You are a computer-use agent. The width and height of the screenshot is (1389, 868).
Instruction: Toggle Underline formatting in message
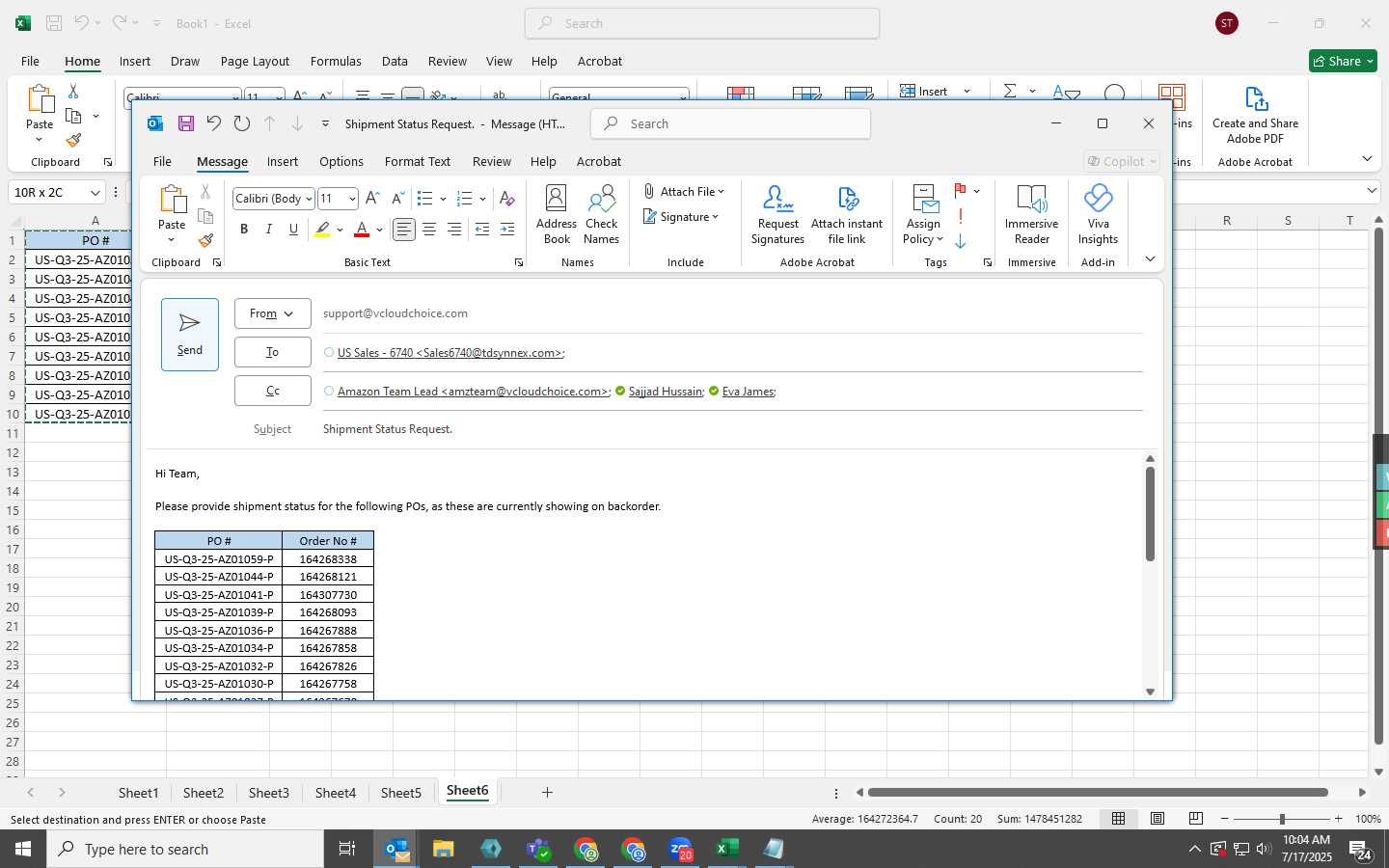(293, 229)
